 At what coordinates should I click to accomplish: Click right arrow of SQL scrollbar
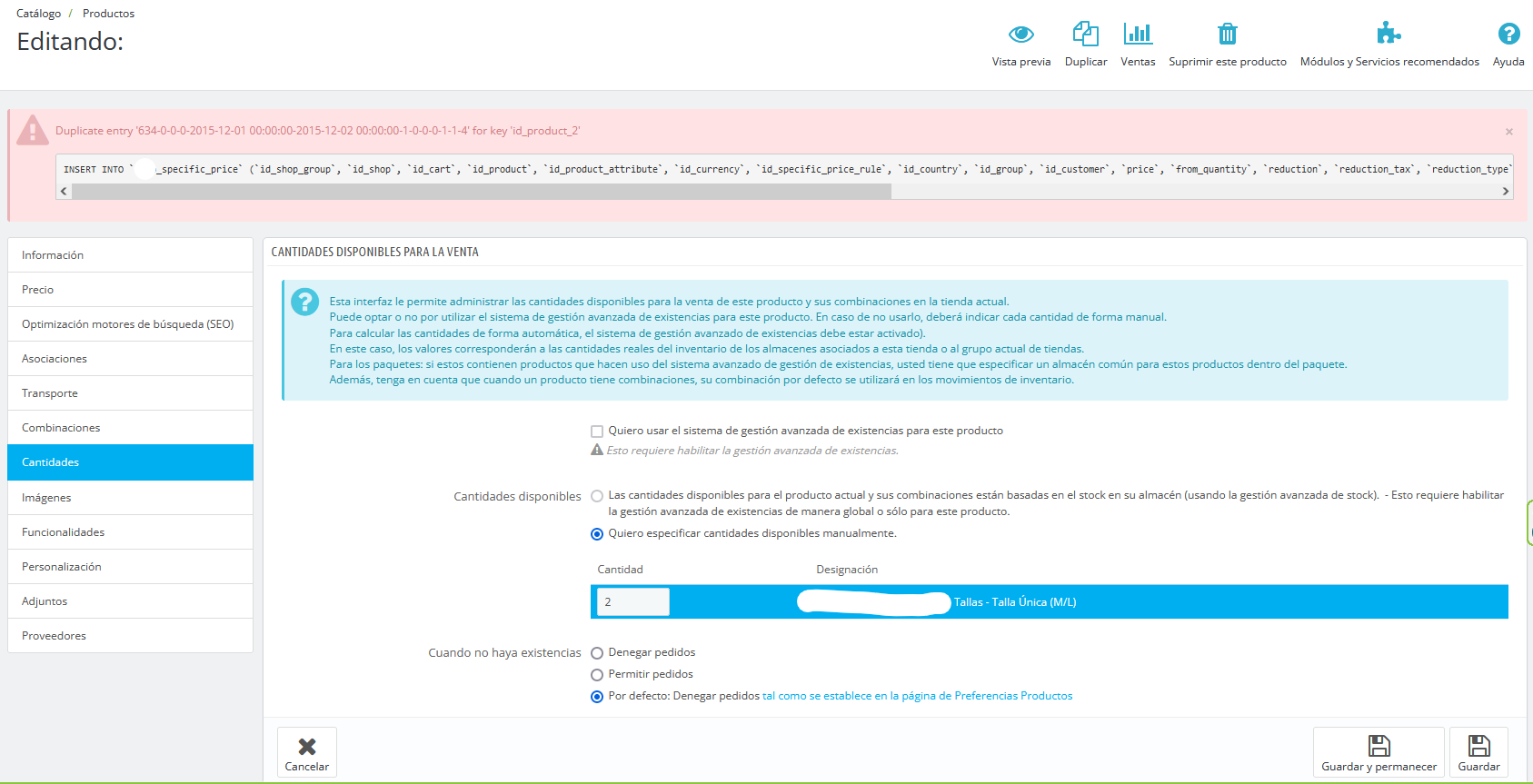1506,191
